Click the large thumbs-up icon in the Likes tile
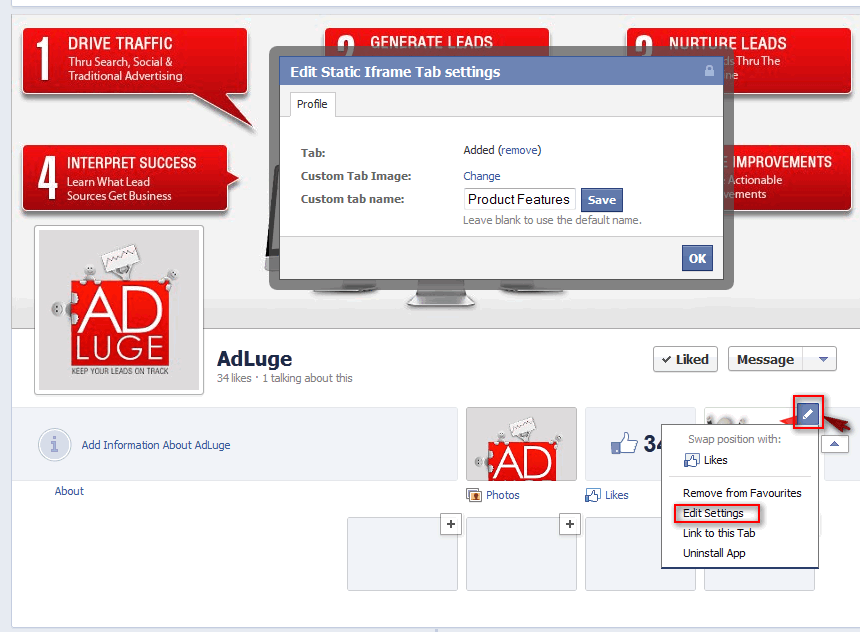The image size is (860, 632). point(625,443)
